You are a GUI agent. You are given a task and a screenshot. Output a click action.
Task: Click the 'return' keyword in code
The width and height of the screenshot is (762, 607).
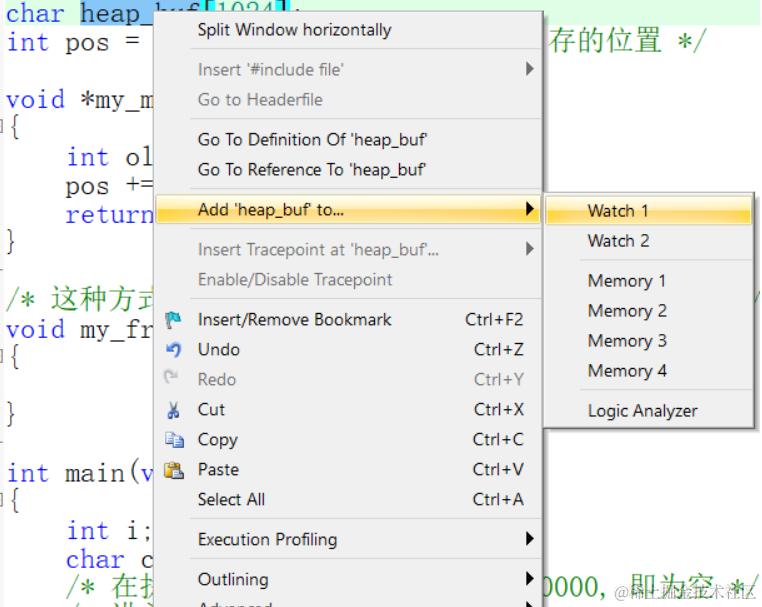[x=109, y=215]
